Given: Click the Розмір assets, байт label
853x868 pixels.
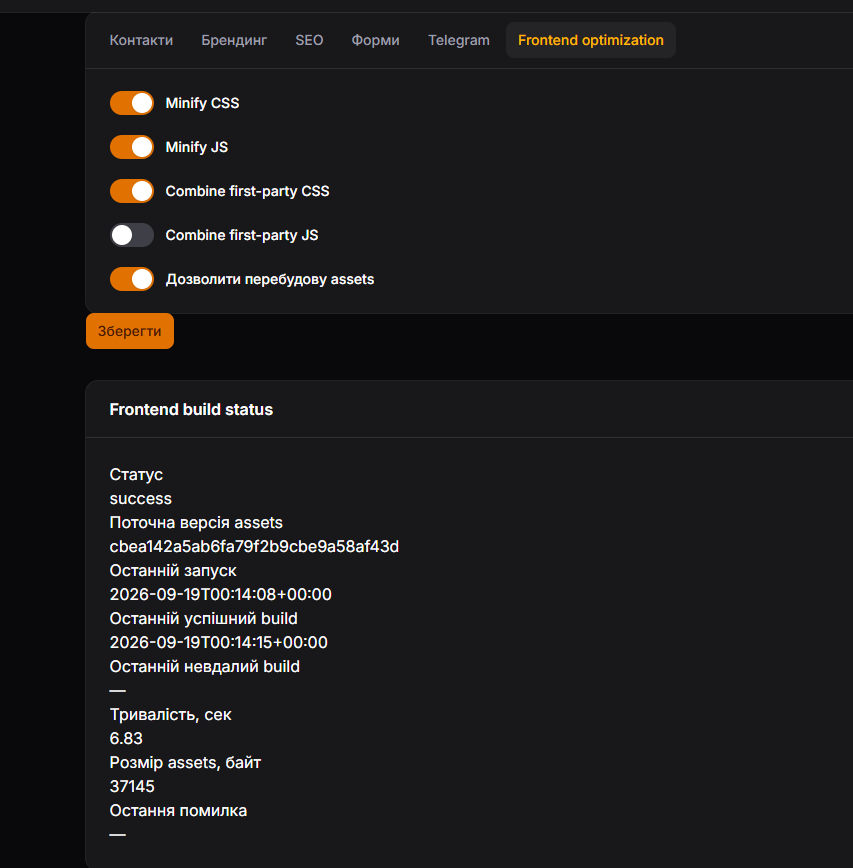Looking at the screenshot, I should click(185, 763).
